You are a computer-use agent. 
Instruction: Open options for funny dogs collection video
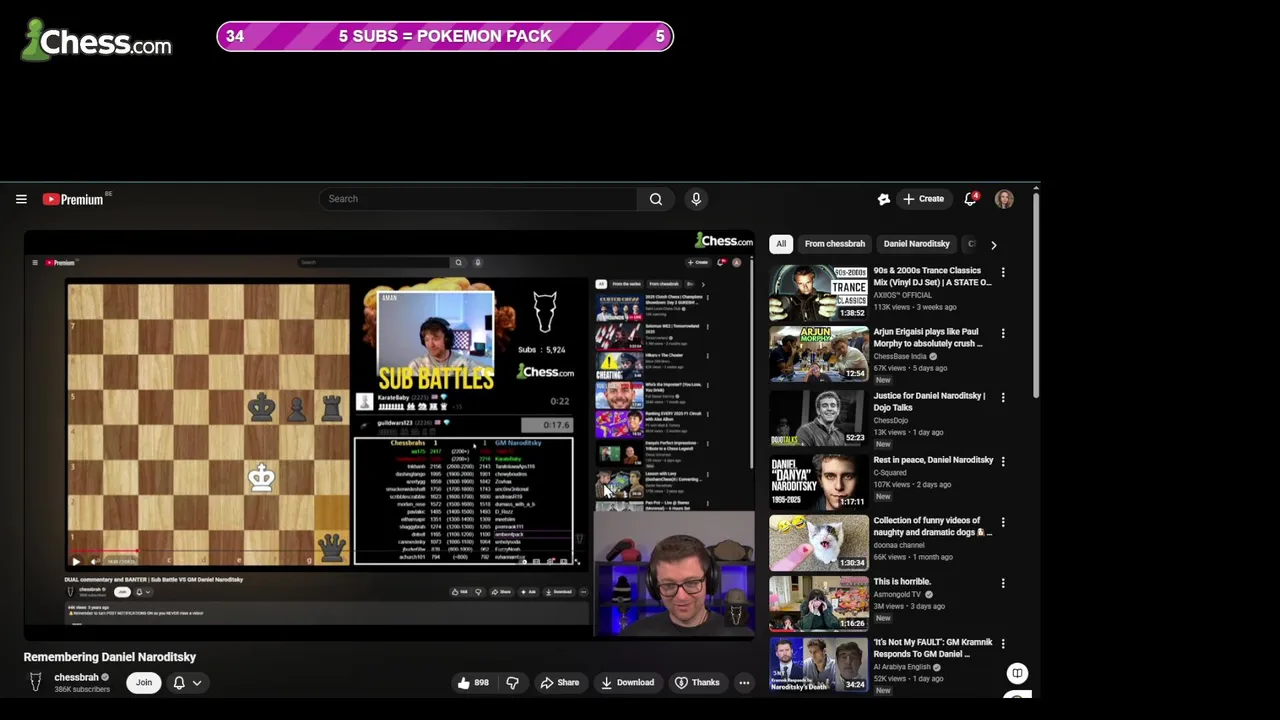pyautogui.click(x=1003, y=522)
